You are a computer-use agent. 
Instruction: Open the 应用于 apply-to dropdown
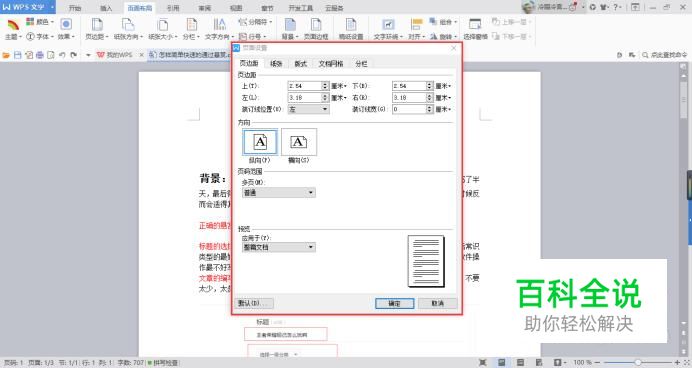click(x=278, y=248)
